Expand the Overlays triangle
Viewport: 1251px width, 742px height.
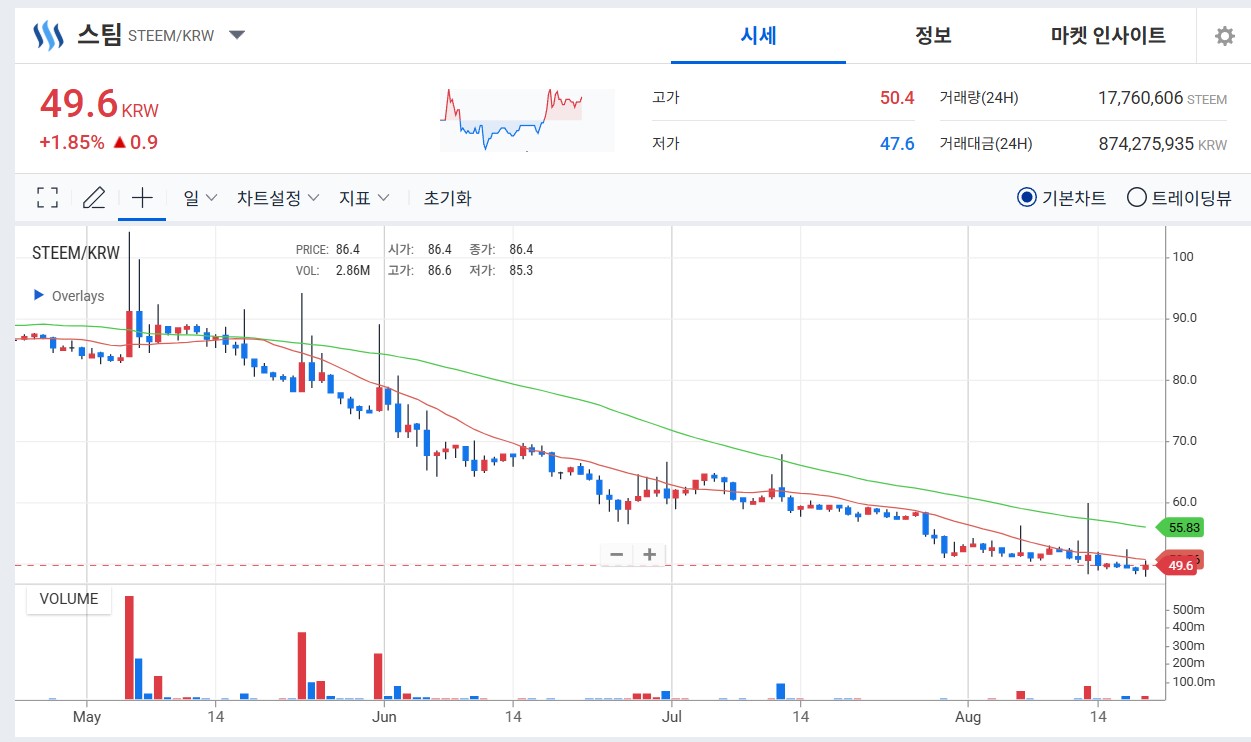click(39, 295)
